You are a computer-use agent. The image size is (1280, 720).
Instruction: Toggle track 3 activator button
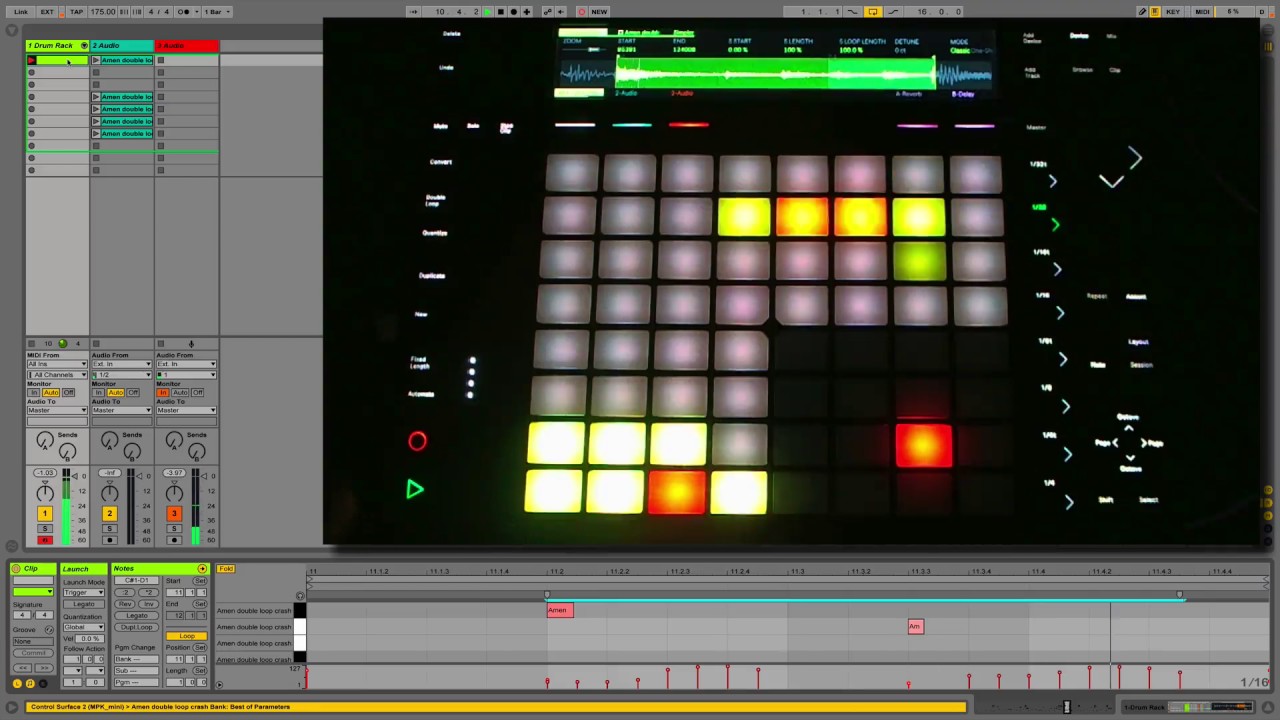coord(174,514)
